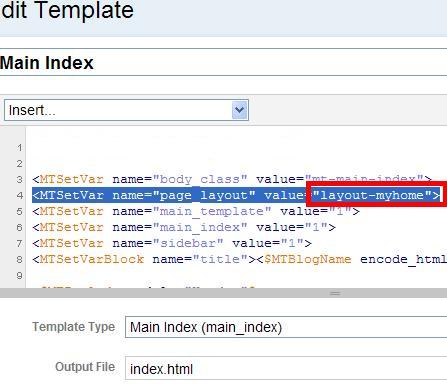Click the editor resize handle bar
447x391 pixels.
(x=223, y=293)
